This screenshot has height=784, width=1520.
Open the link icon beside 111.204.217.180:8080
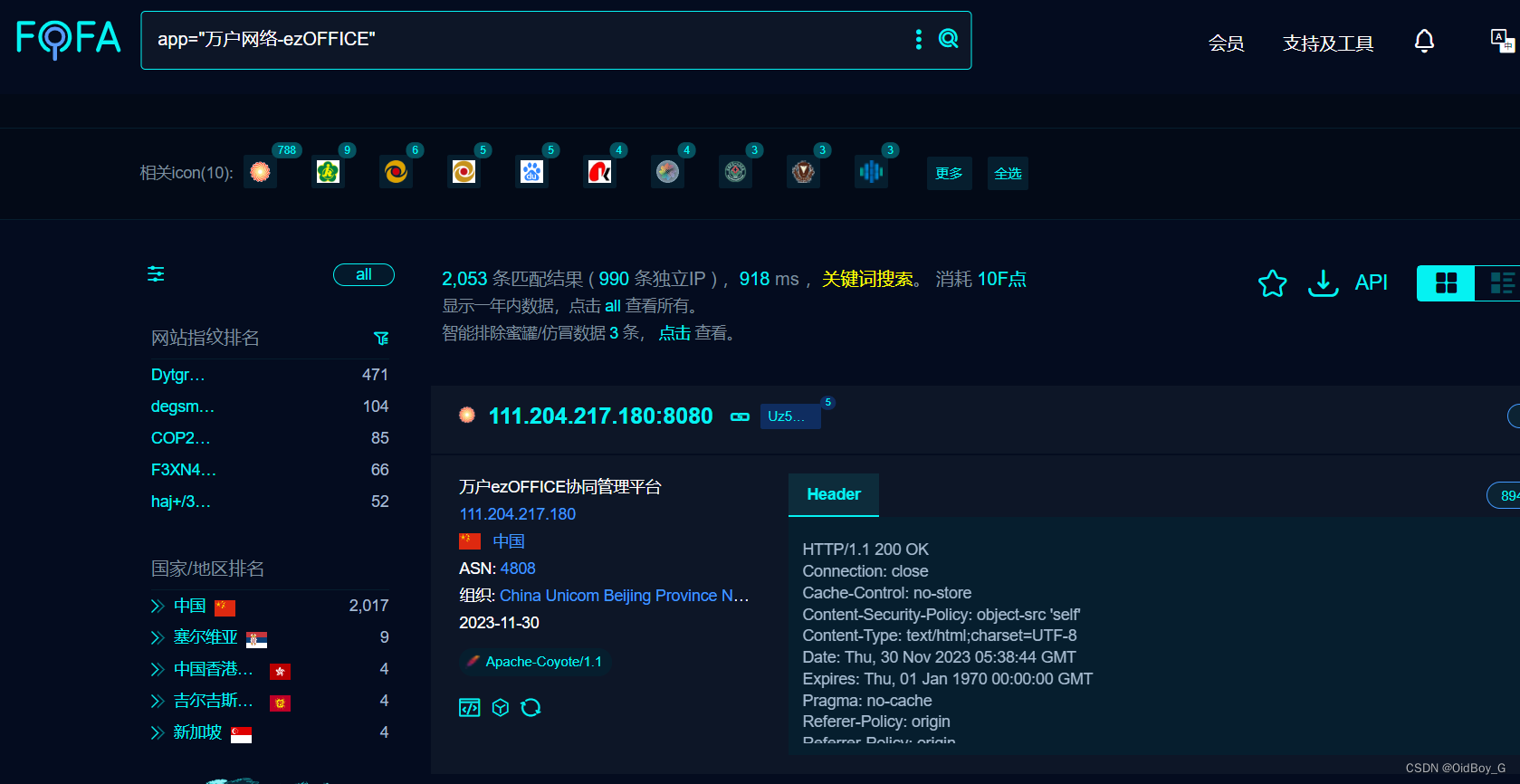click(740, 416)
